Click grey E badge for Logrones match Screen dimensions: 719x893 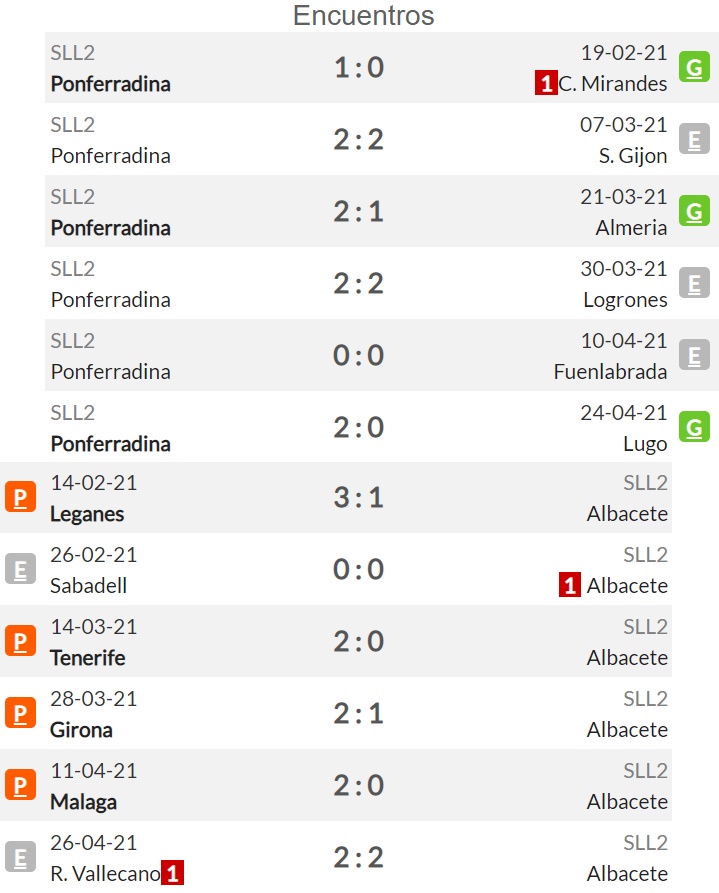click(693, 283)
